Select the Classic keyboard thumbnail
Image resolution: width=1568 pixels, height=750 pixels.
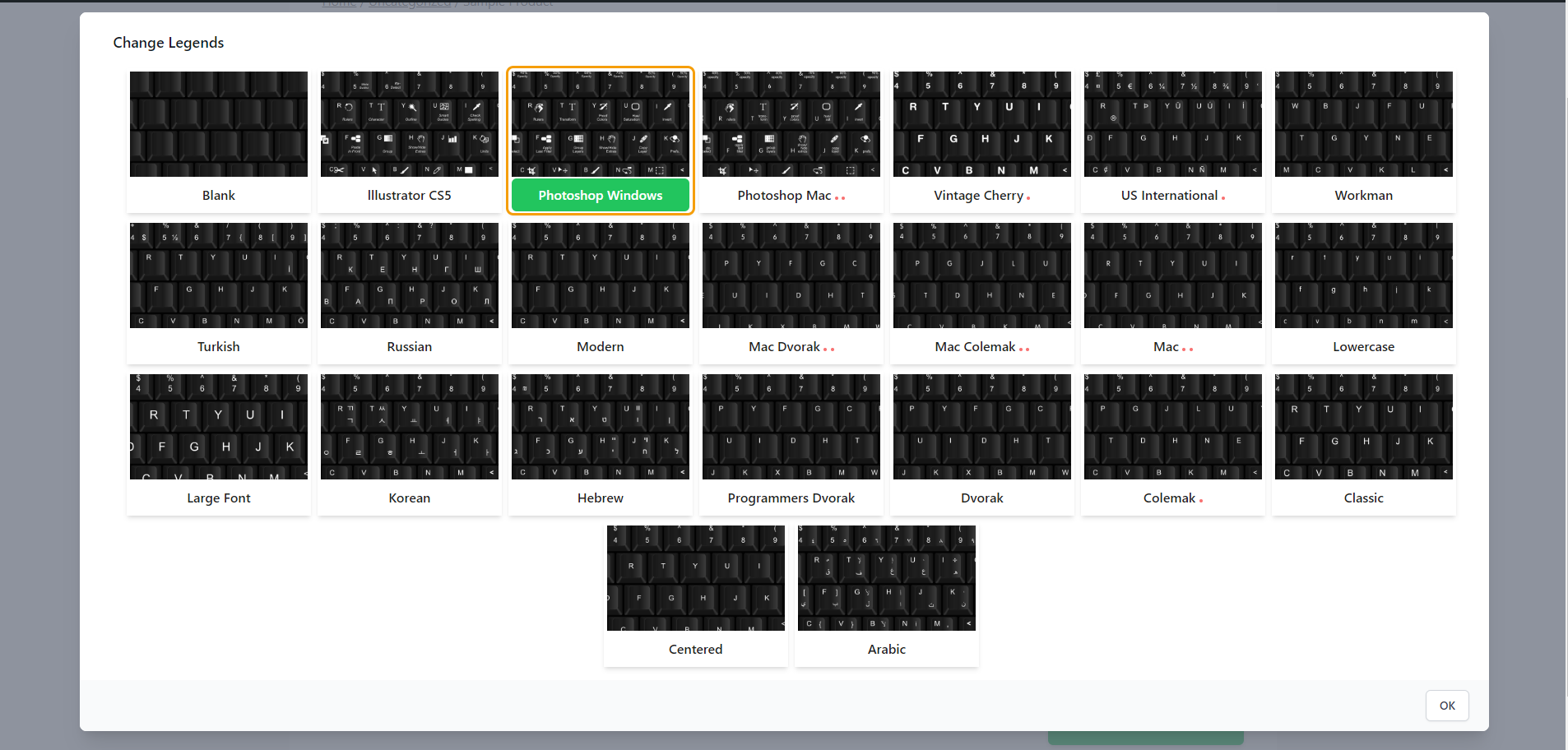[1364, 427]
